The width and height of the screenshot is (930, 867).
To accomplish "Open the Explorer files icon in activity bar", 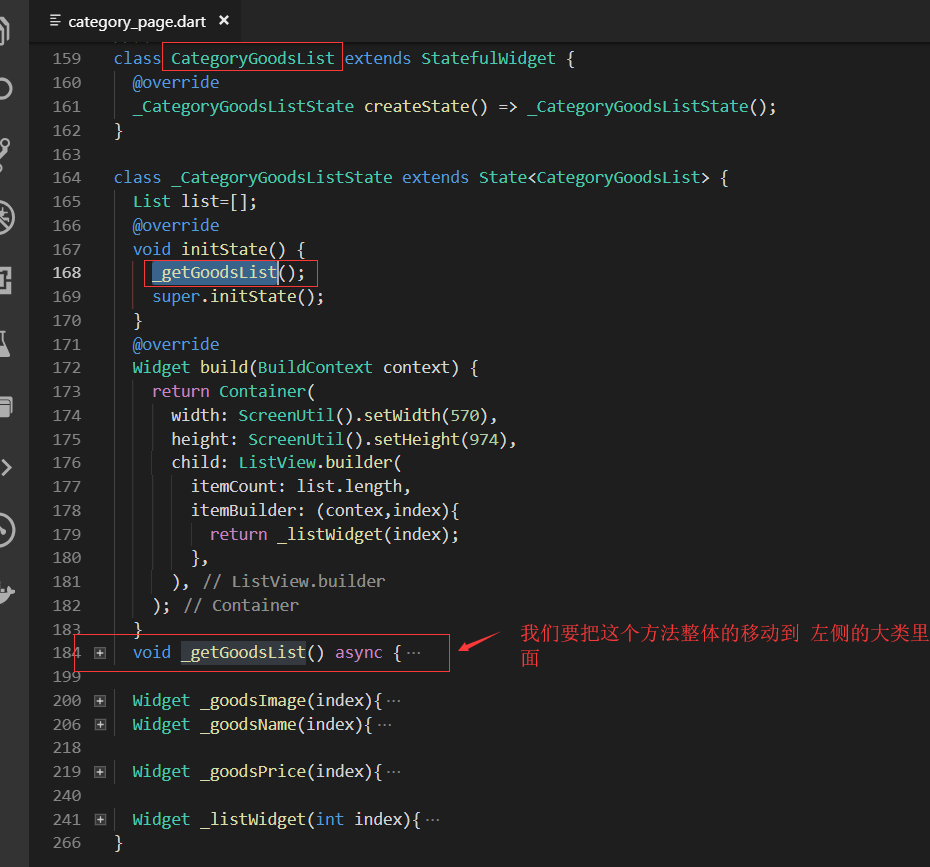I will (5, 30).
